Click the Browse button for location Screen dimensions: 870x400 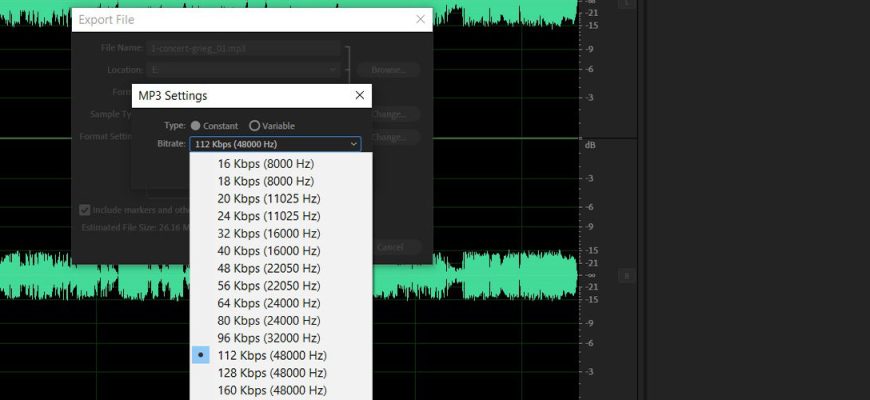388,70
